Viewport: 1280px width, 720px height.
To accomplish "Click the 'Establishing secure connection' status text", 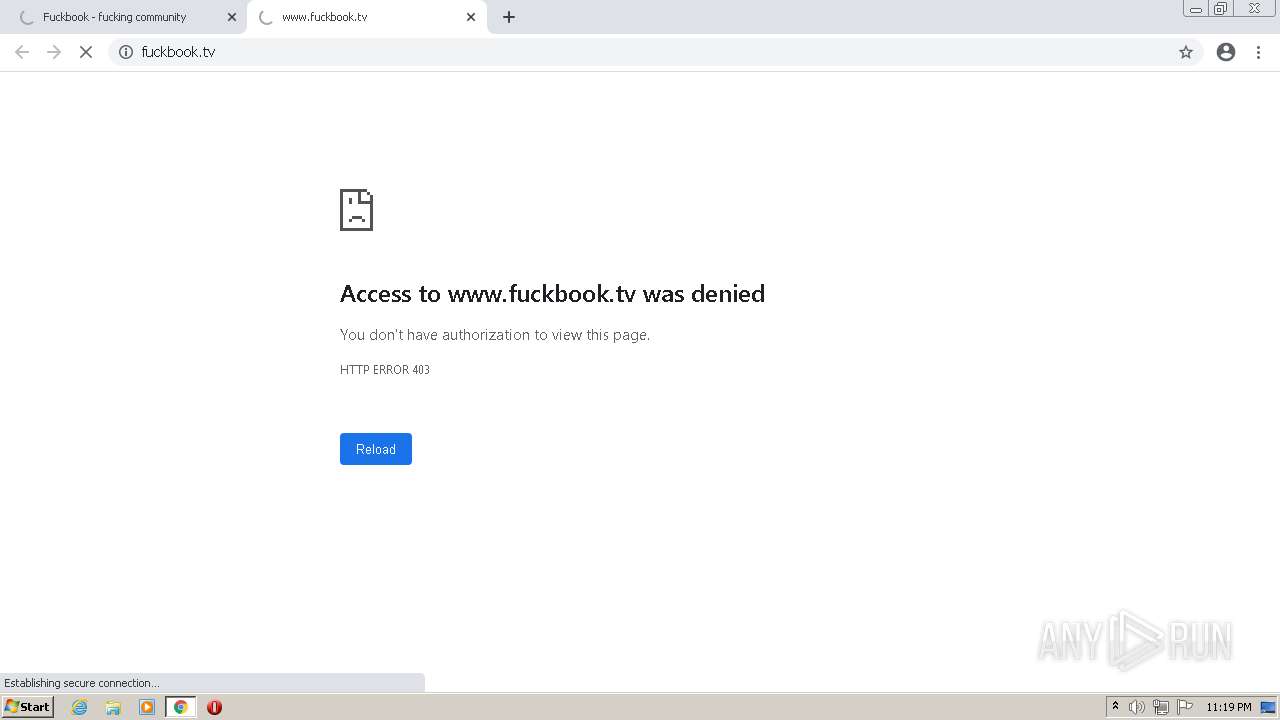I will click(x=82, y=683).
